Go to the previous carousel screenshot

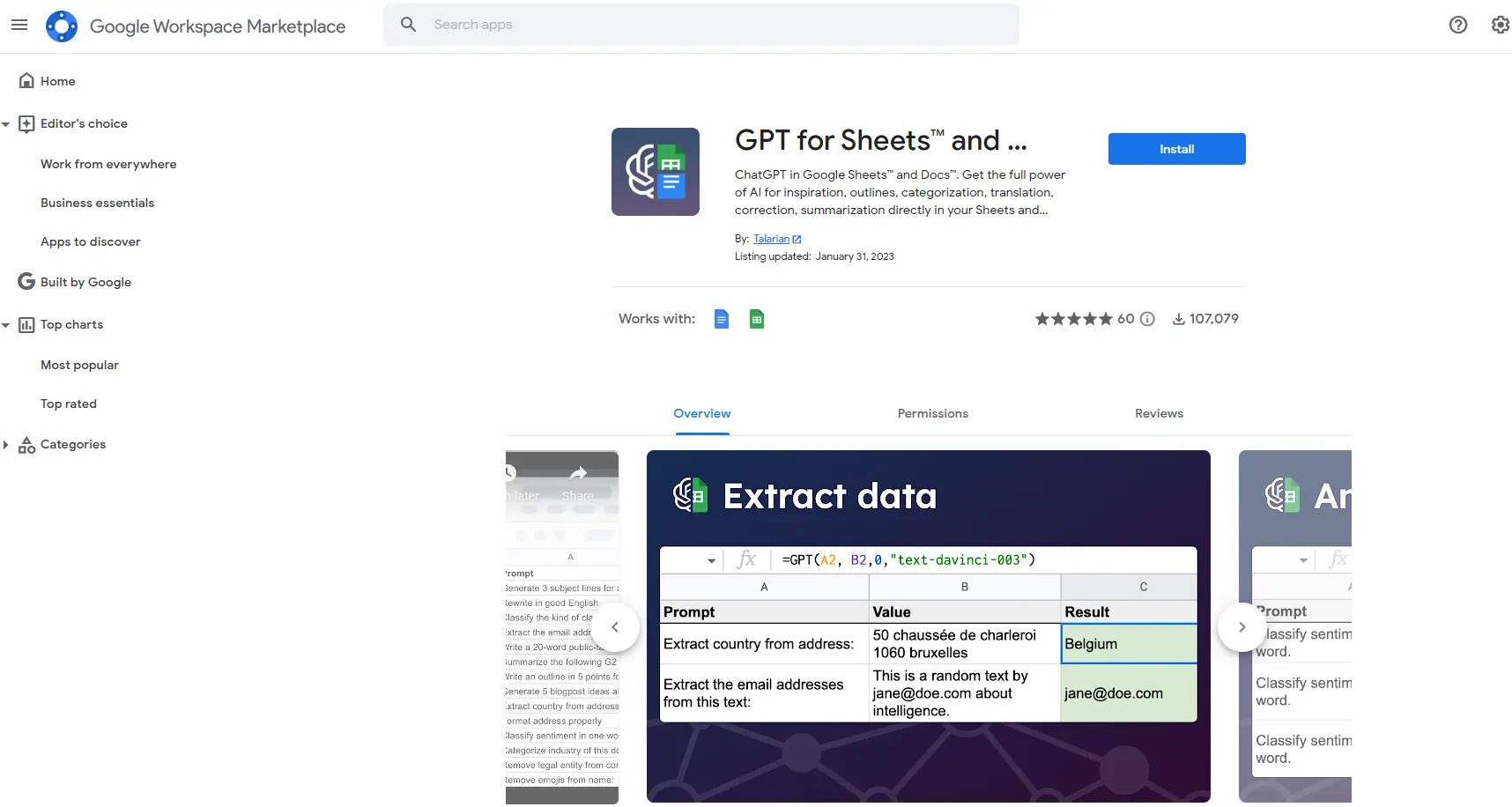(615, 627)
